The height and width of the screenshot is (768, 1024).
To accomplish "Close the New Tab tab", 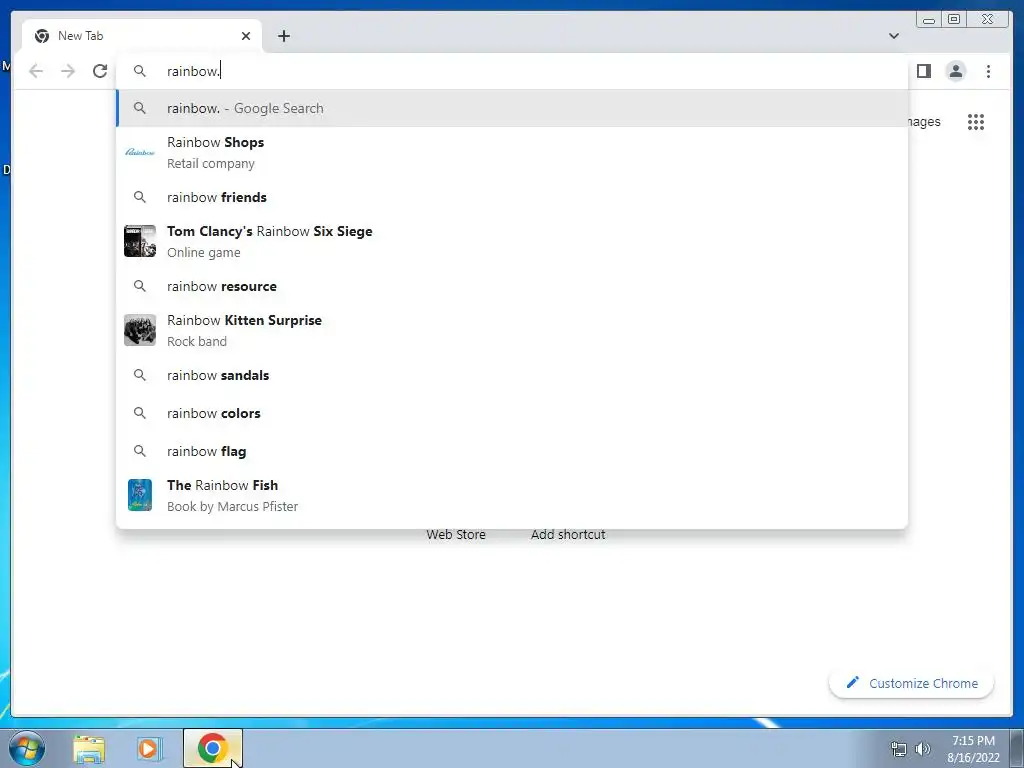I will pos(246,36).
